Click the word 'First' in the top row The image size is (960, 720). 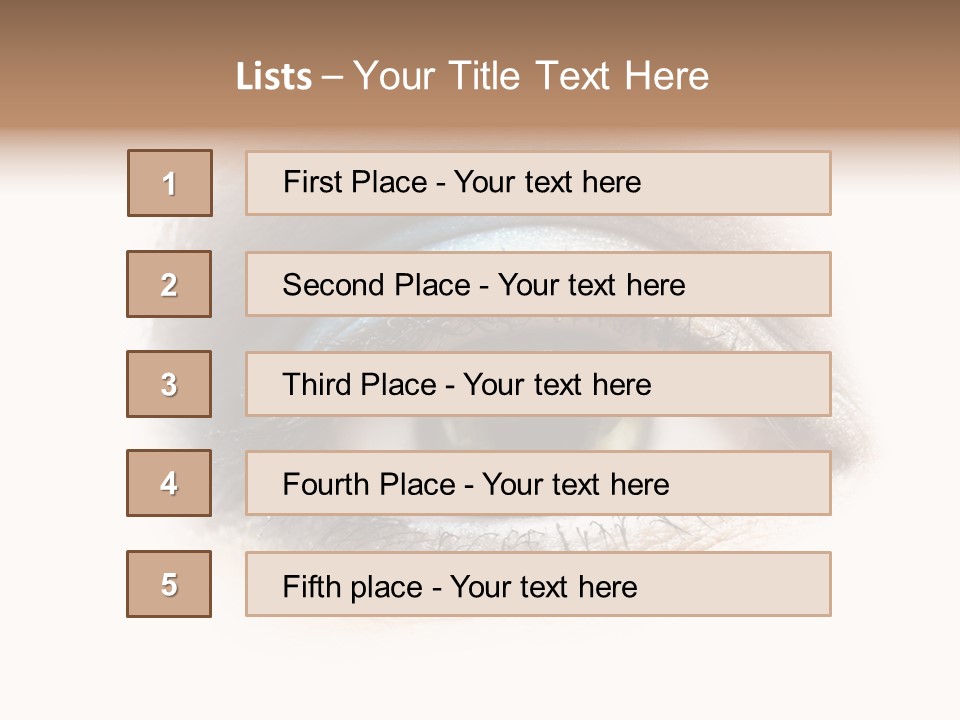click(x=310, y=183)
